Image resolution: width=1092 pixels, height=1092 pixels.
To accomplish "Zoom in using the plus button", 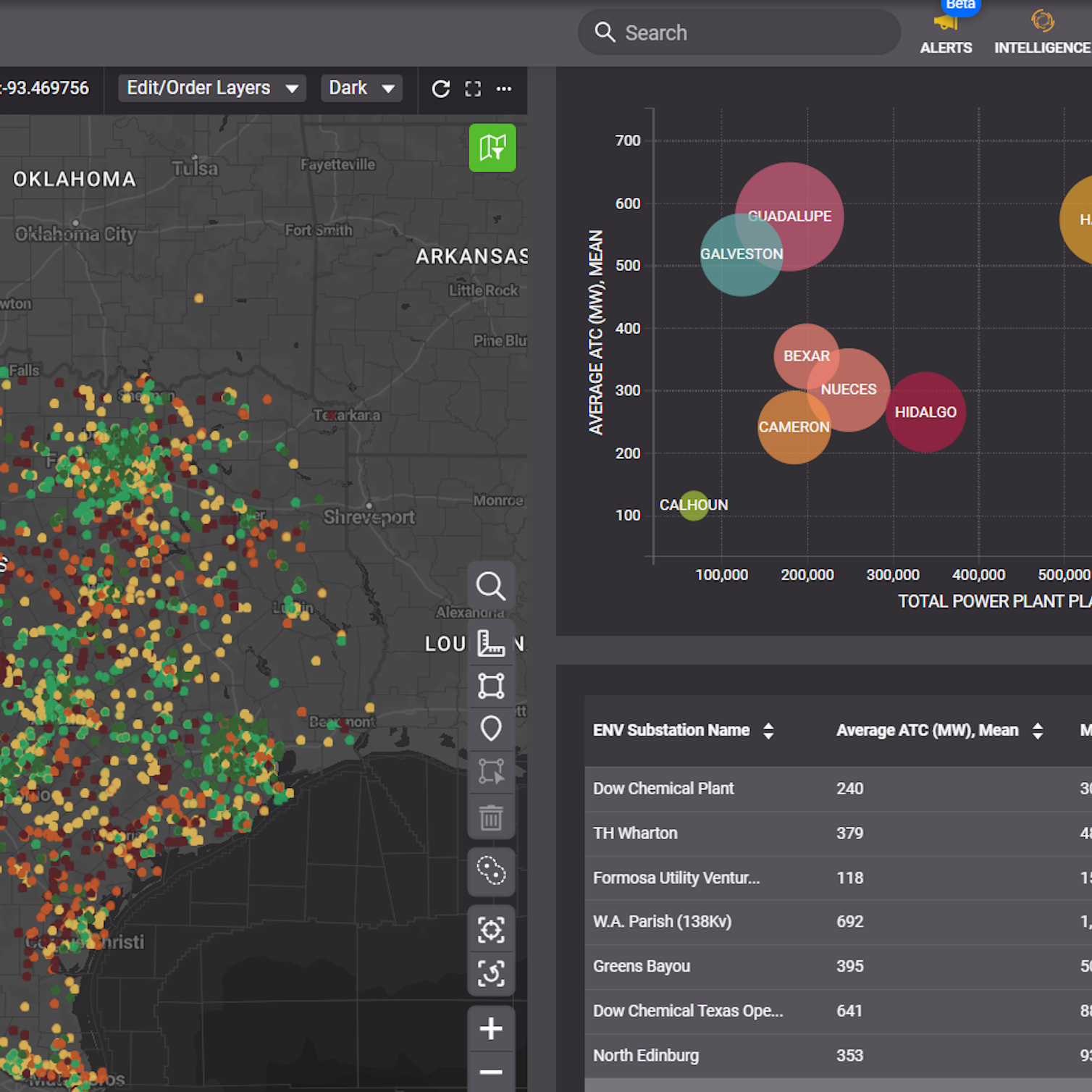I will pos(491,1028).
